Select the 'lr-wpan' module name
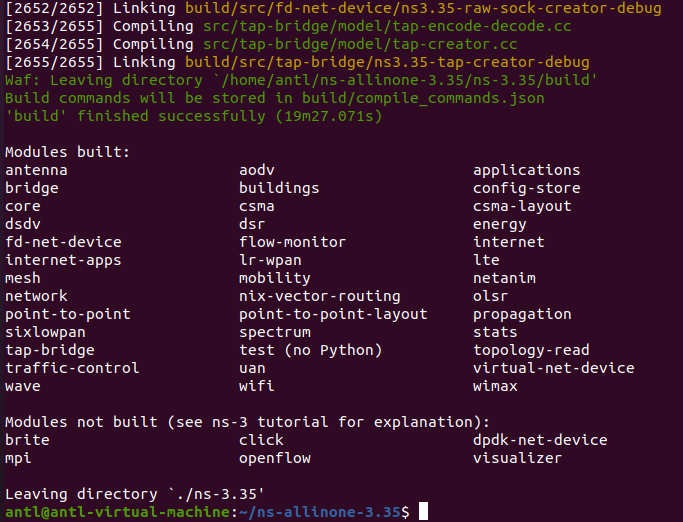The image size is (683, 522). tap(270, 260)
